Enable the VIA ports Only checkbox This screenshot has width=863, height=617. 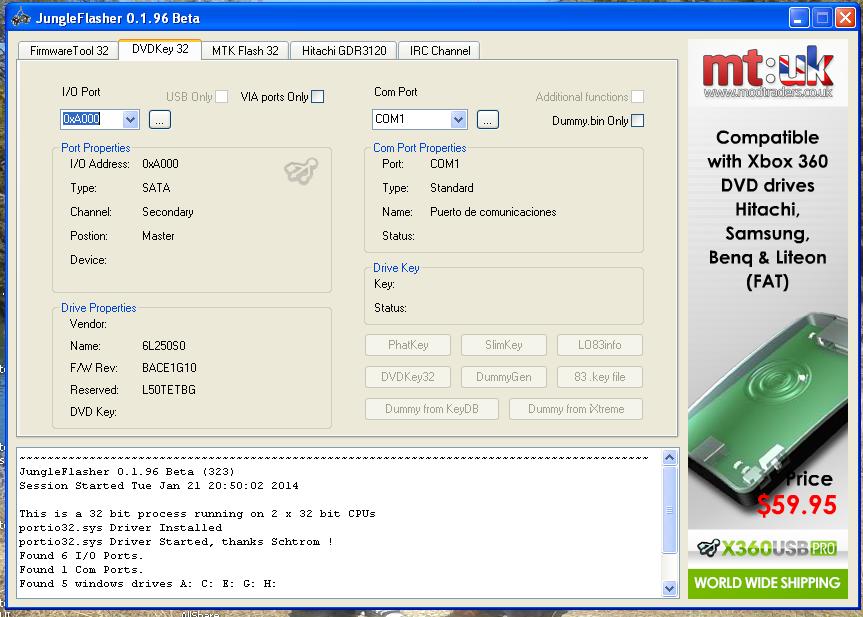point(318,97)
